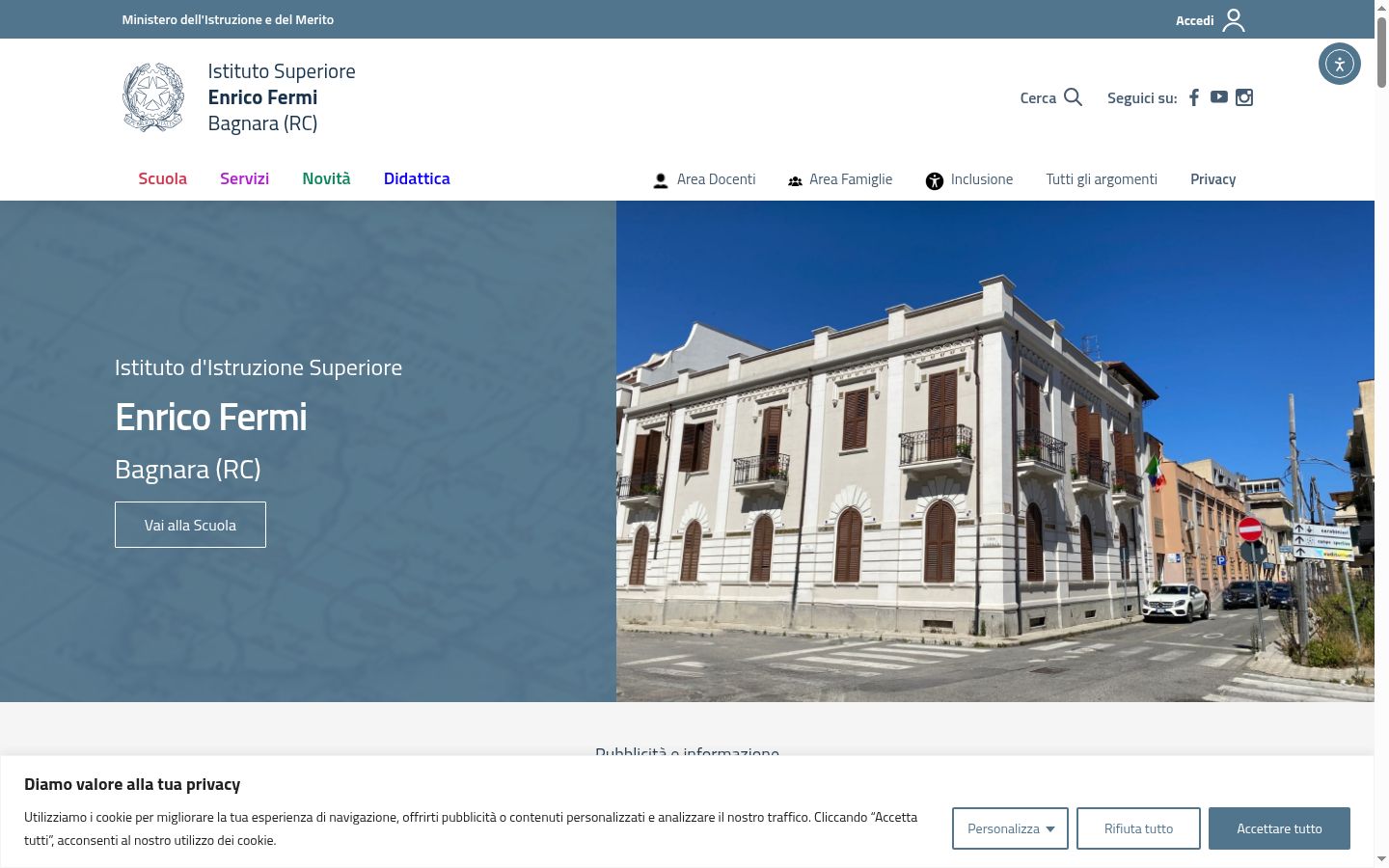The width and height of the screenshot is (1389, 868).
Task: Open the Novità menu
Action: pyautogui.click(x=326, y=178)
